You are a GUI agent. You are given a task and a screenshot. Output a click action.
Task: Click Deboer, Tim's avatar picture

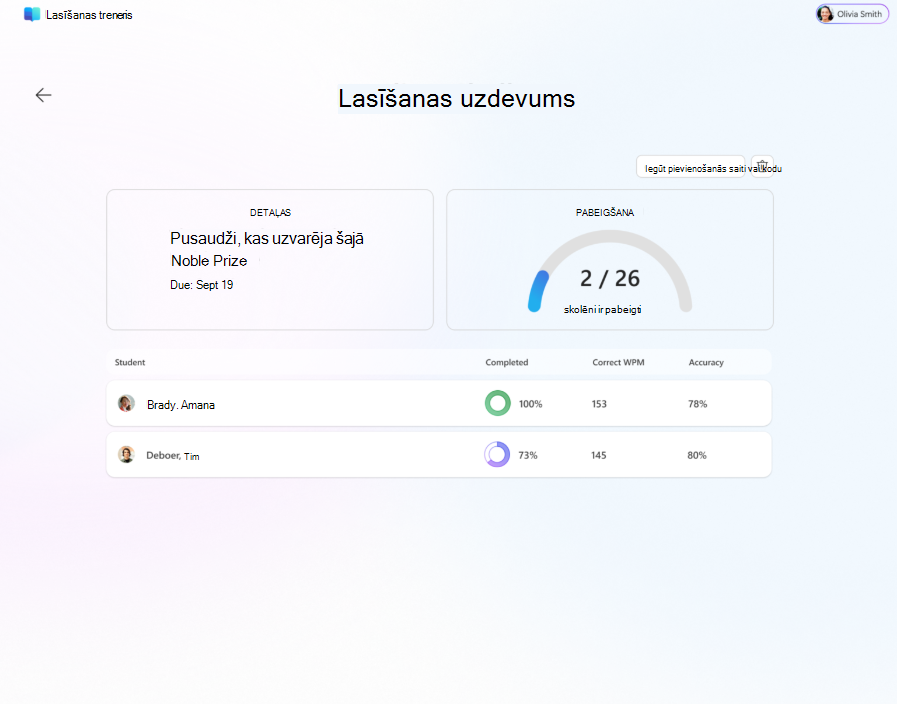click(126, 455)
